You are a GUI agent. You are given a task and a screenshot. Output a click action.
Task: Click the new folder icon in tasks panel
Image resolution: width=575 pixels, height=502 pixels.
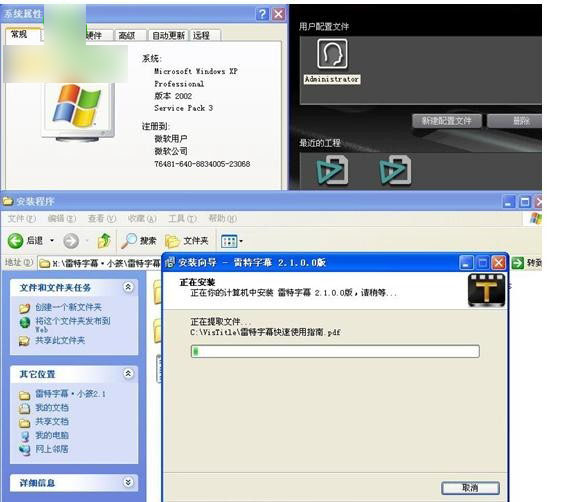(25, 308)
